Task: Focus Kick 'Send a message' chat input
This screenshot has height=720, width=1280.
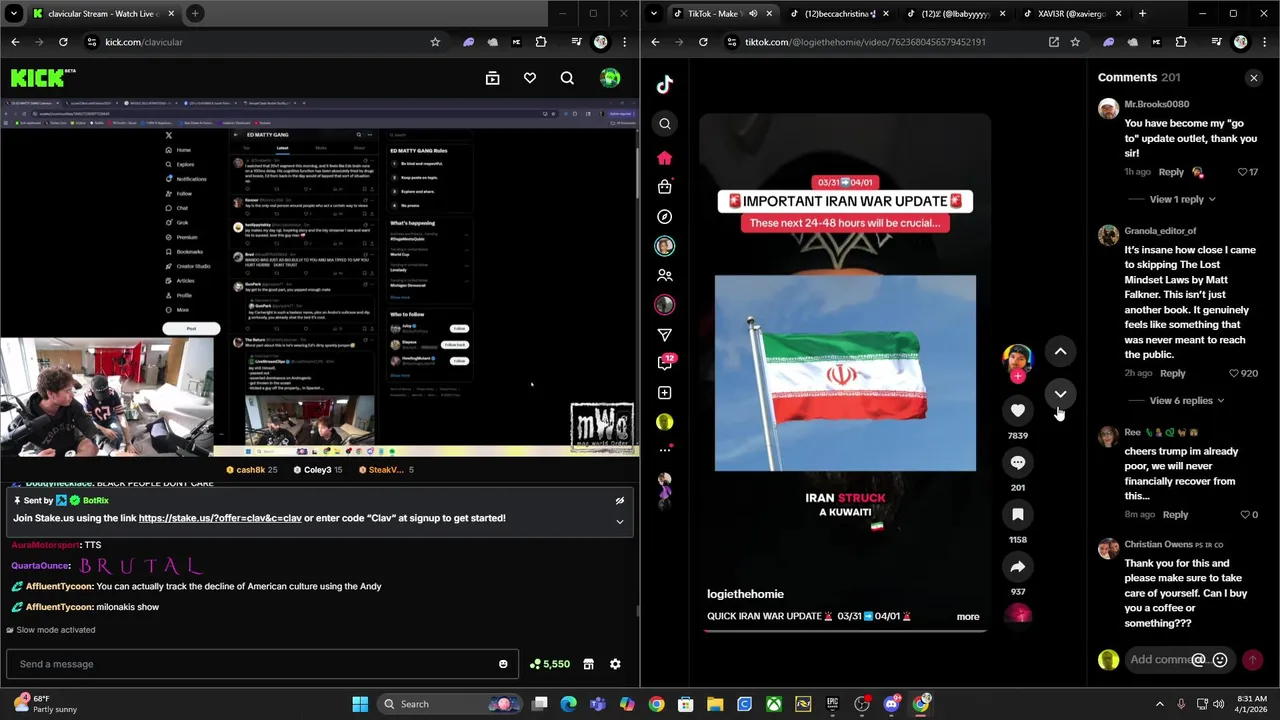Action: coord(262,664)
